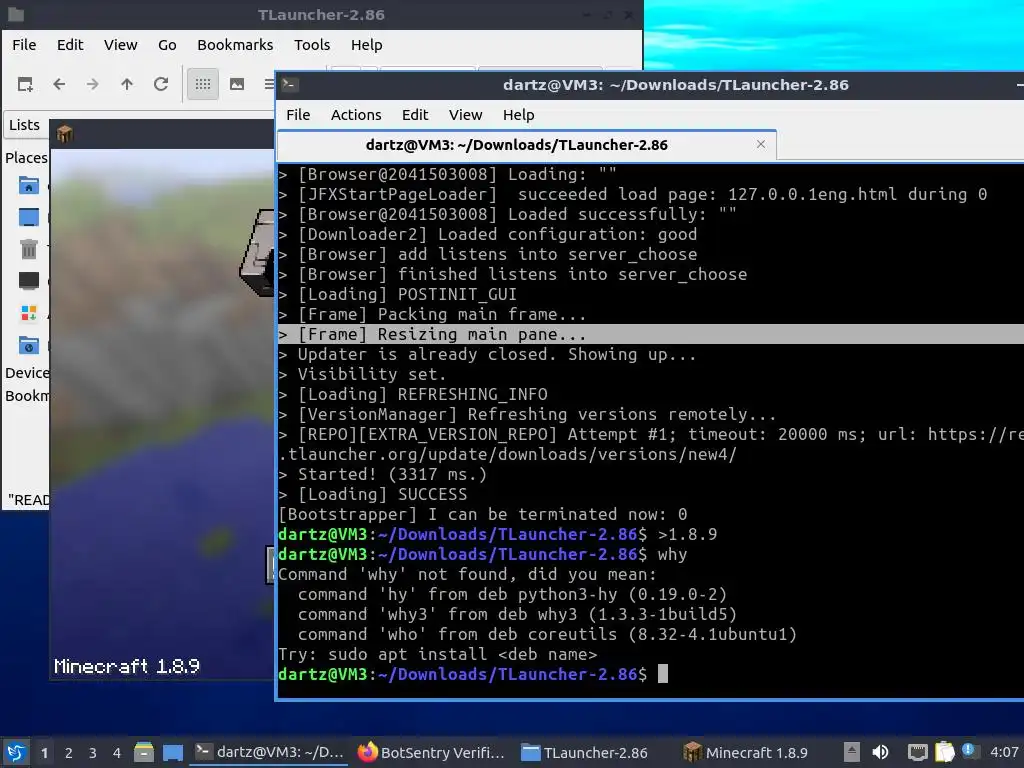The height and width of the screenshot is (768, 1024).
Task: Open Go menu in file manager
Action: (x=167, y=44)
